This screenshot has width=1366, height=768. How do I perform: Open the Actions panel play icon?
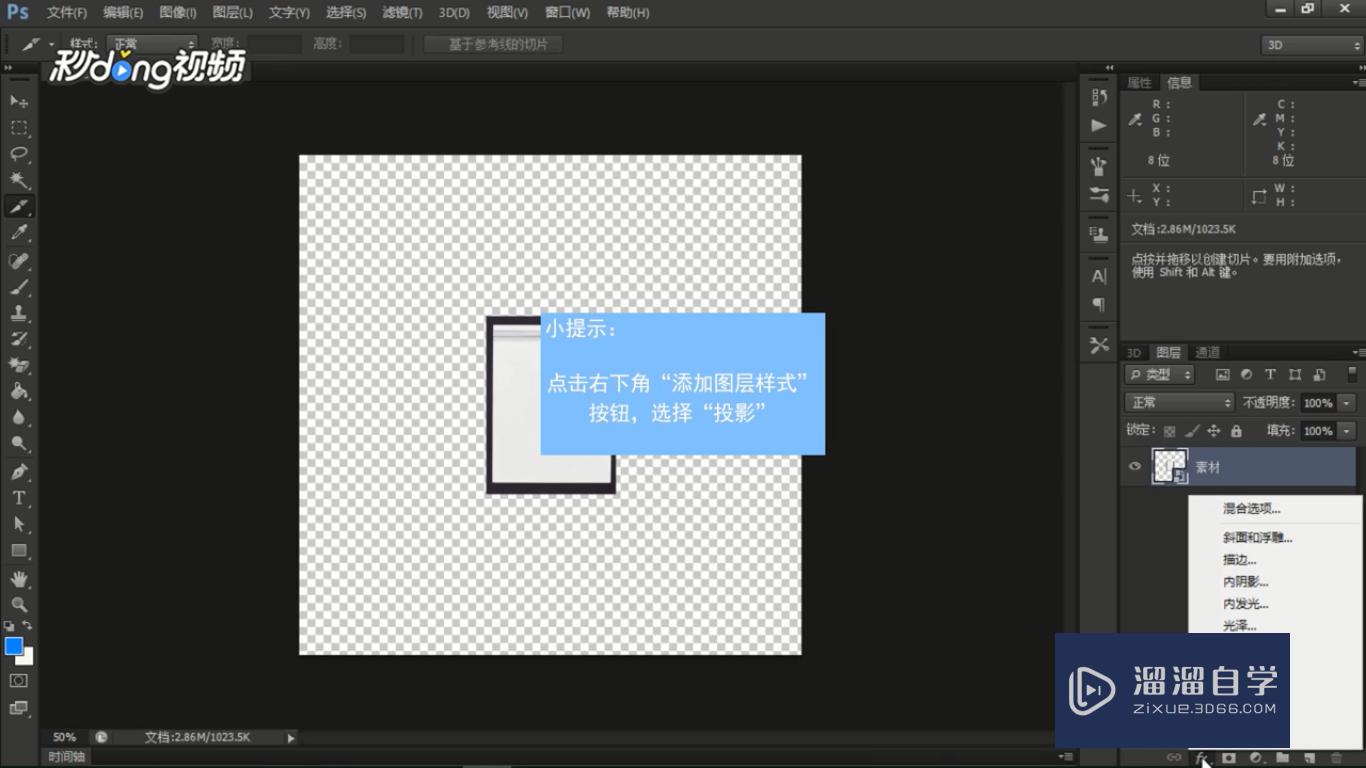pos(1099,125)
